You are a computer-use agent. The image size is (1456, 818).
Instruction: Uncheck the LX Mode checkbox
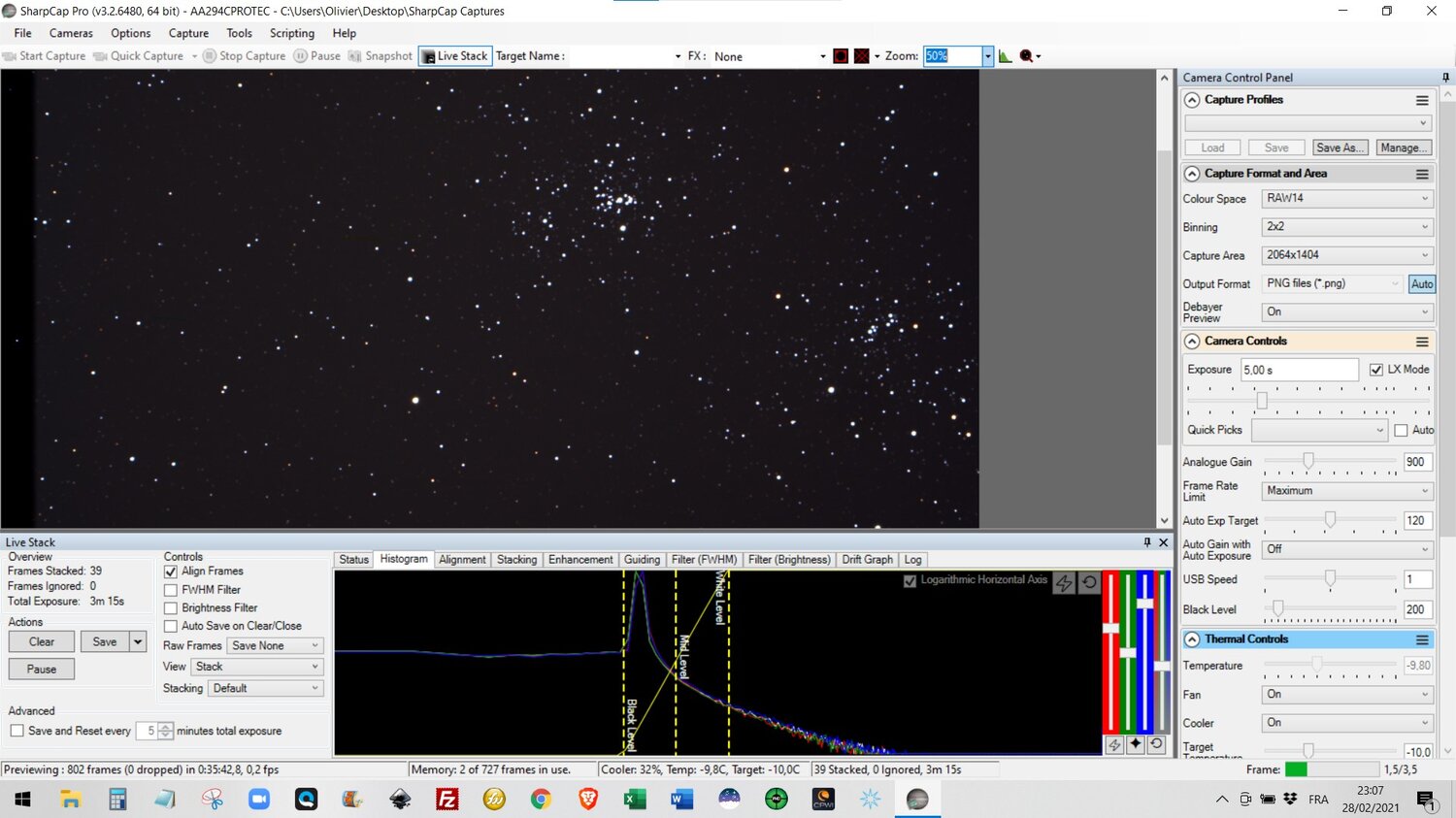pyautogui.click(x=1375, y=370)
